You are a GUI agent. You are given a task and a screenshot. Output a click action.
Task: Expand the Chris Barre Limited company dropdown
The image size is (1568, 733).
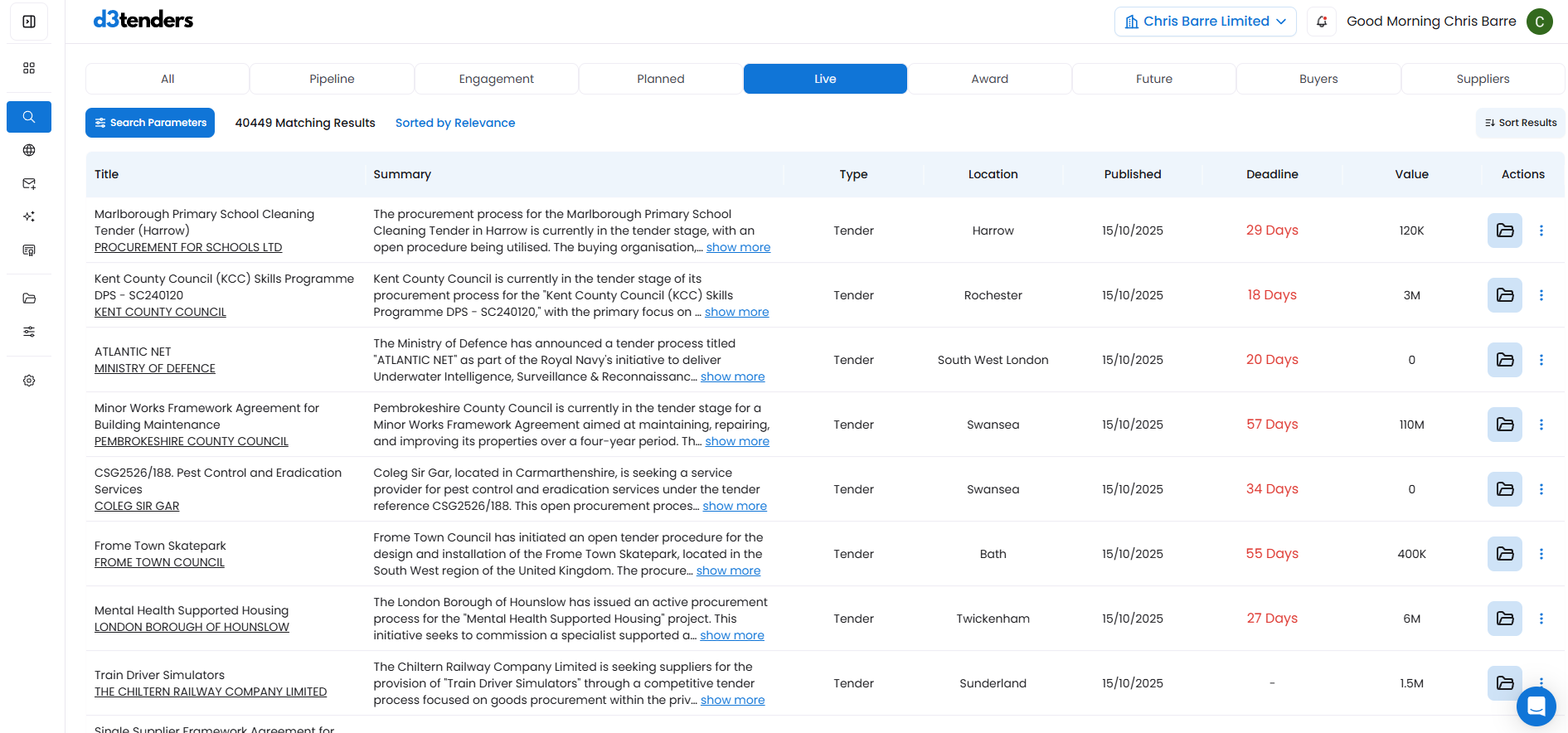coord(1205,22)
